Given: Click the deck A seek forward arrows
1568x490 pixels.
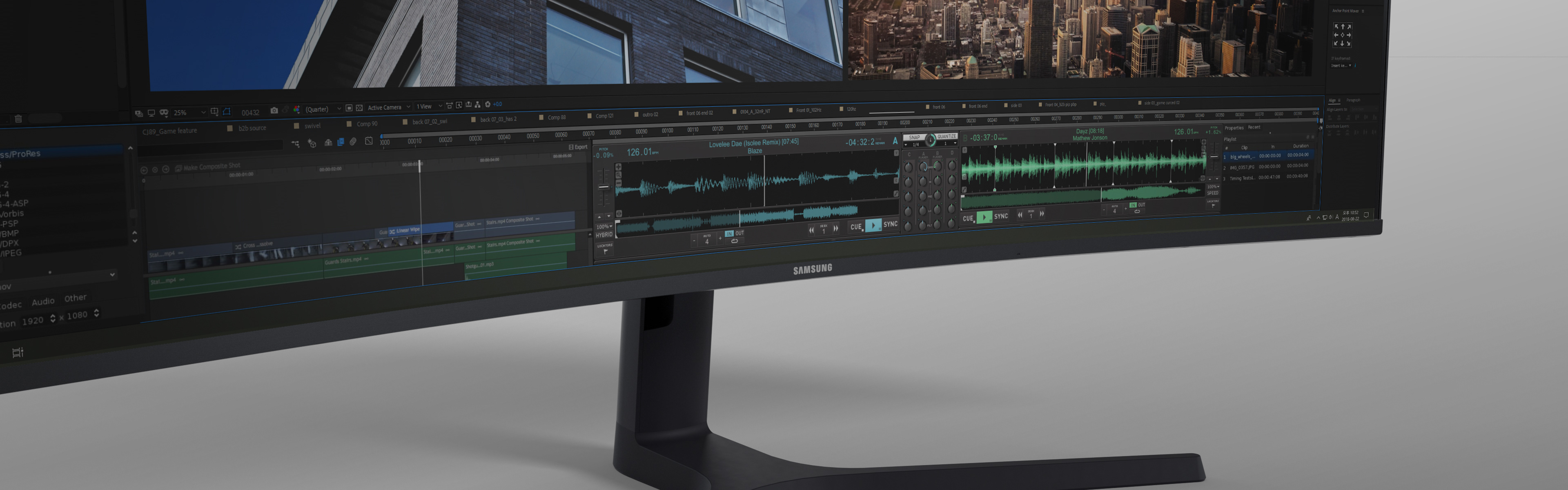Looking at the screenshot, I should 836,229.
